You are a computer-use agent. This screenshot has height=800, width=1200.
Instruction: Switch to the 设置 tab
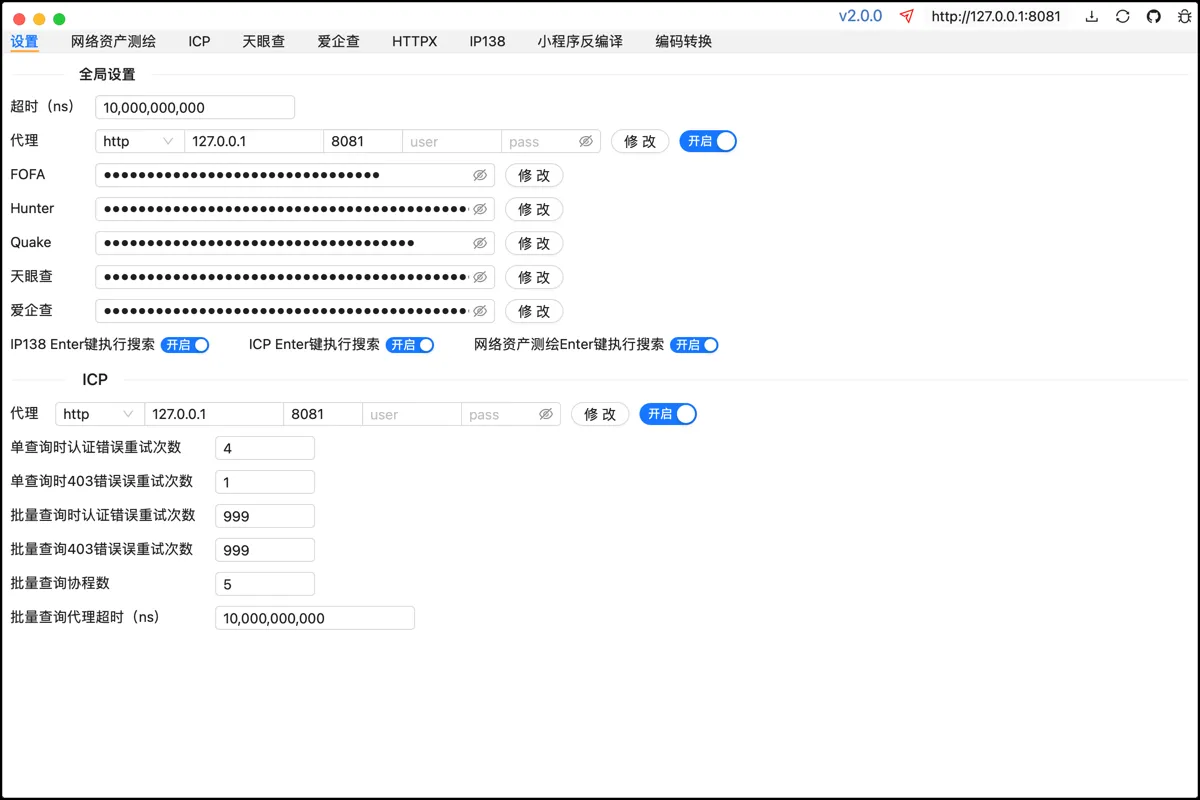pos(24,42)
